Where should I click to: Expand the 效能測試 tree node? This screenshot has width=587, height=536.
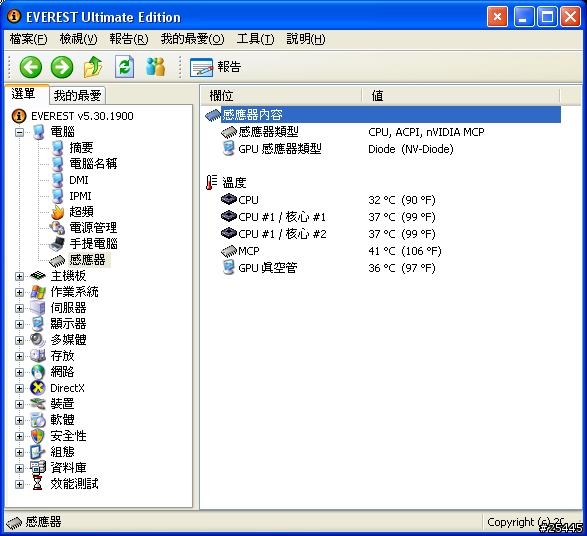click(19, 484)
